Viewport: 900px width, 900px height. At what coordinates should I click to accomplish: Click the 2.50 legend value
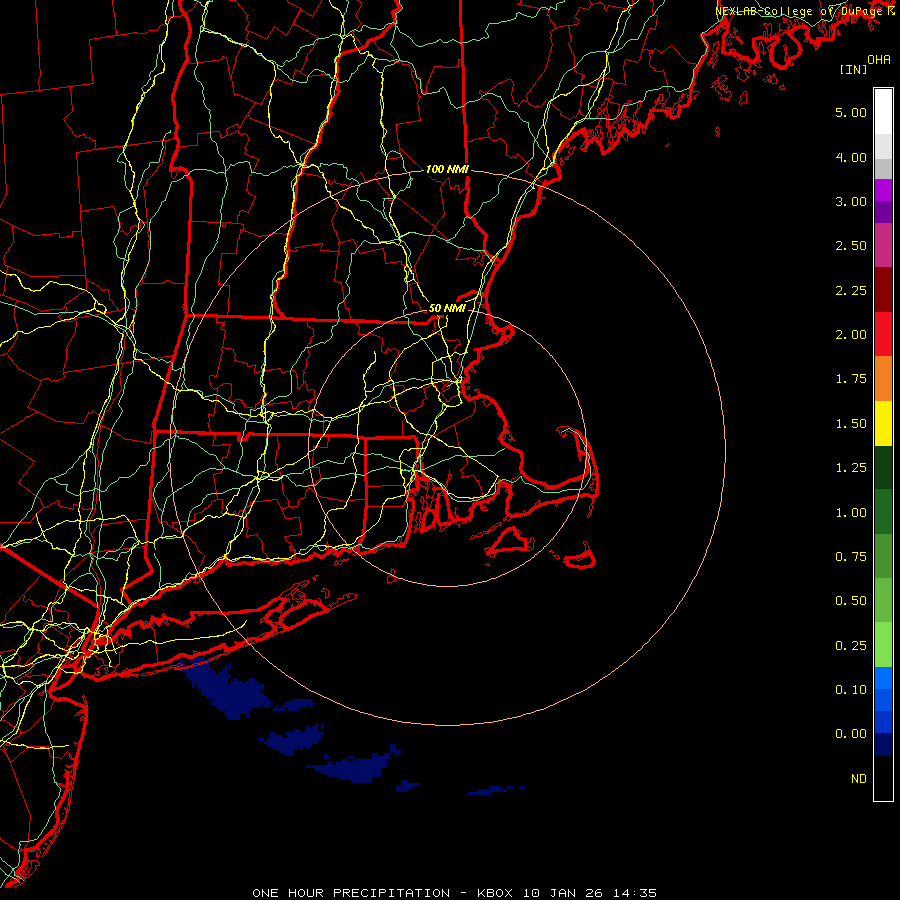[851, 246]
